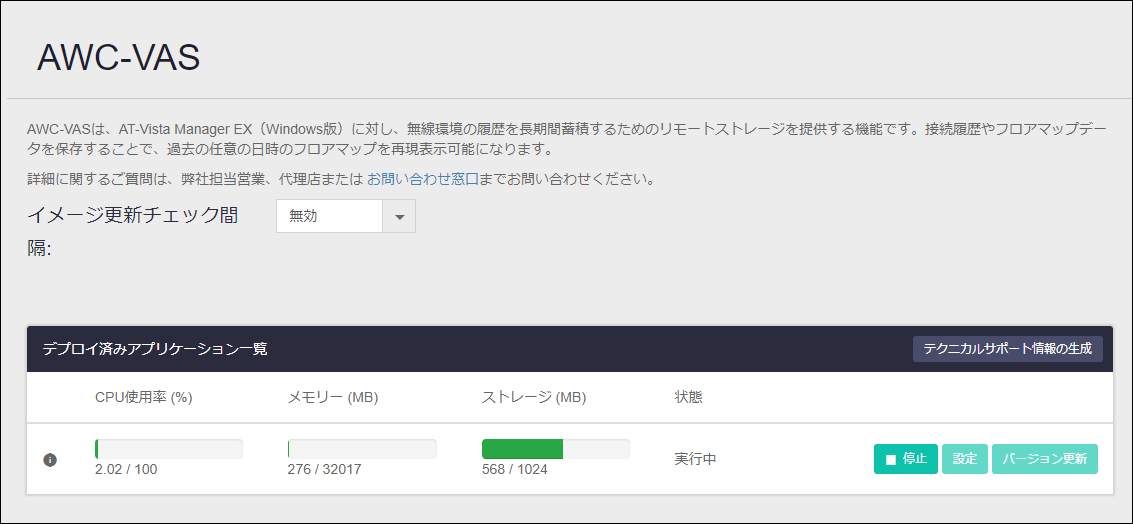Click the CPU使用率 (%) column header
This screenshot has width=1133, height=524.
(144, 398)
